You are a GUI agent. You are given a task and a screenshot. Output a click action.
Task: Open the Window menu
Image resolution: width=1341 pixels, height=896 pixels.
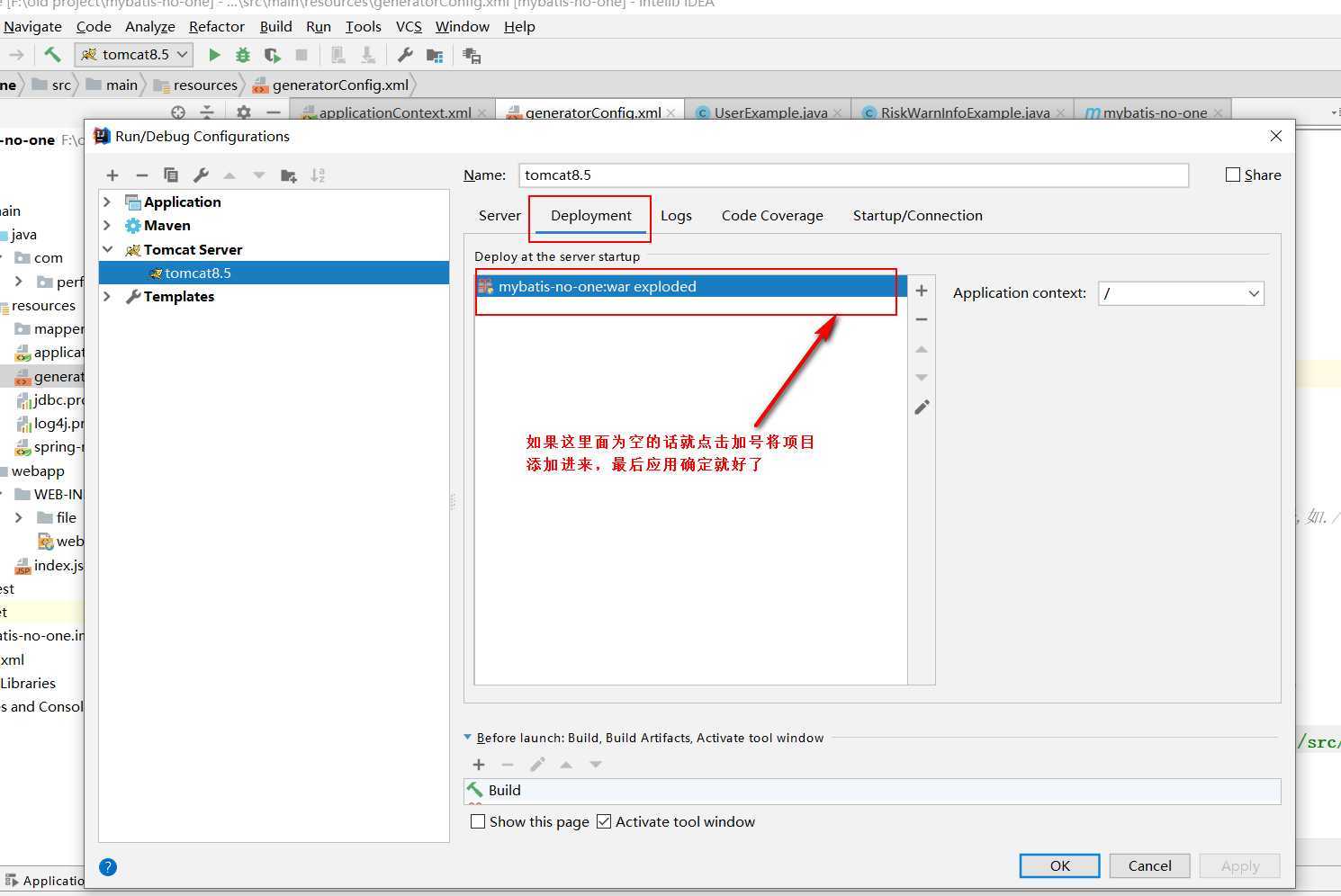tap(462, 27)
